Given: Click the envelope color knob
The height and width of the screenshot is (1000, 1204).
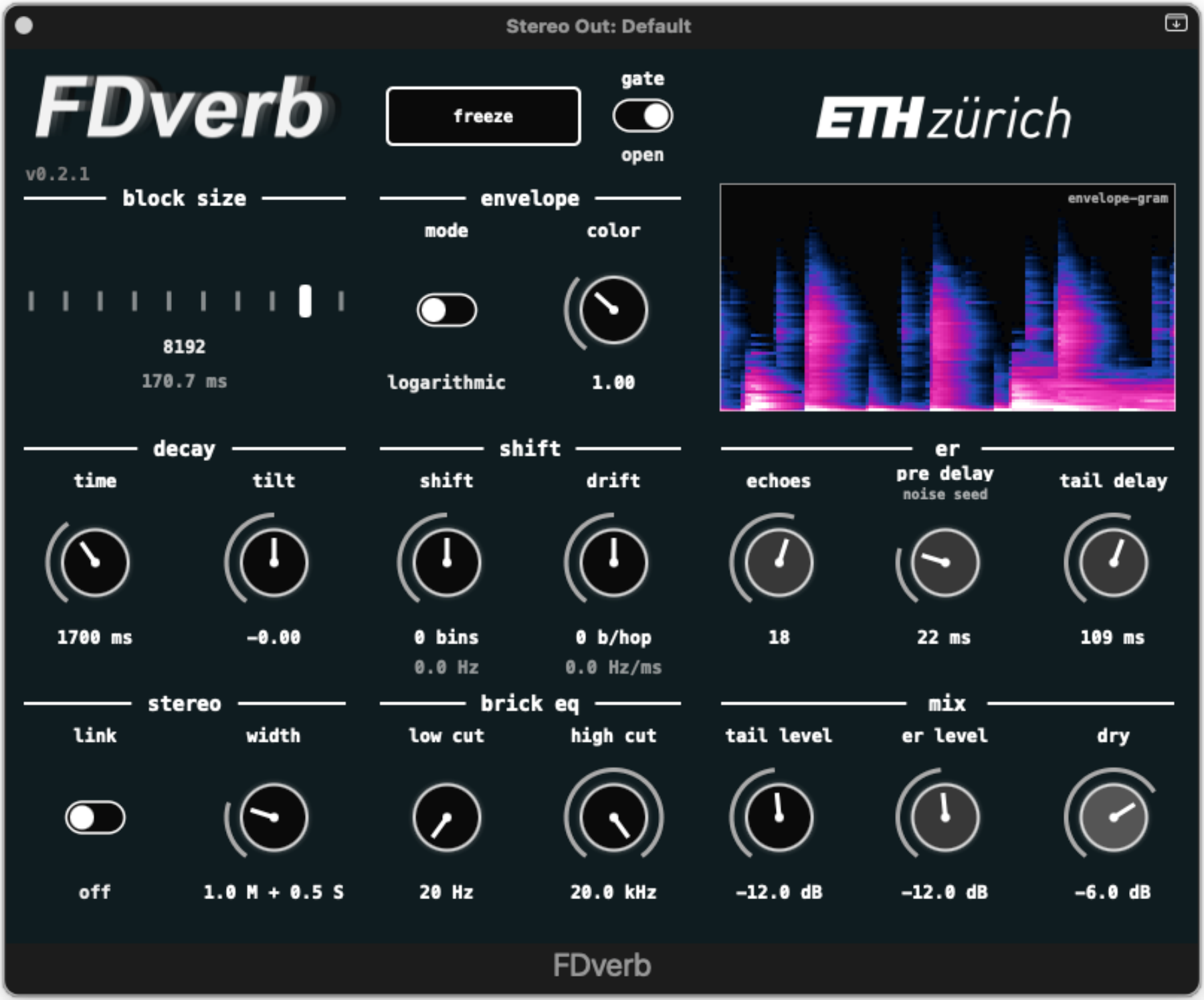Looking at the screenshot, I should coord(613,310).
